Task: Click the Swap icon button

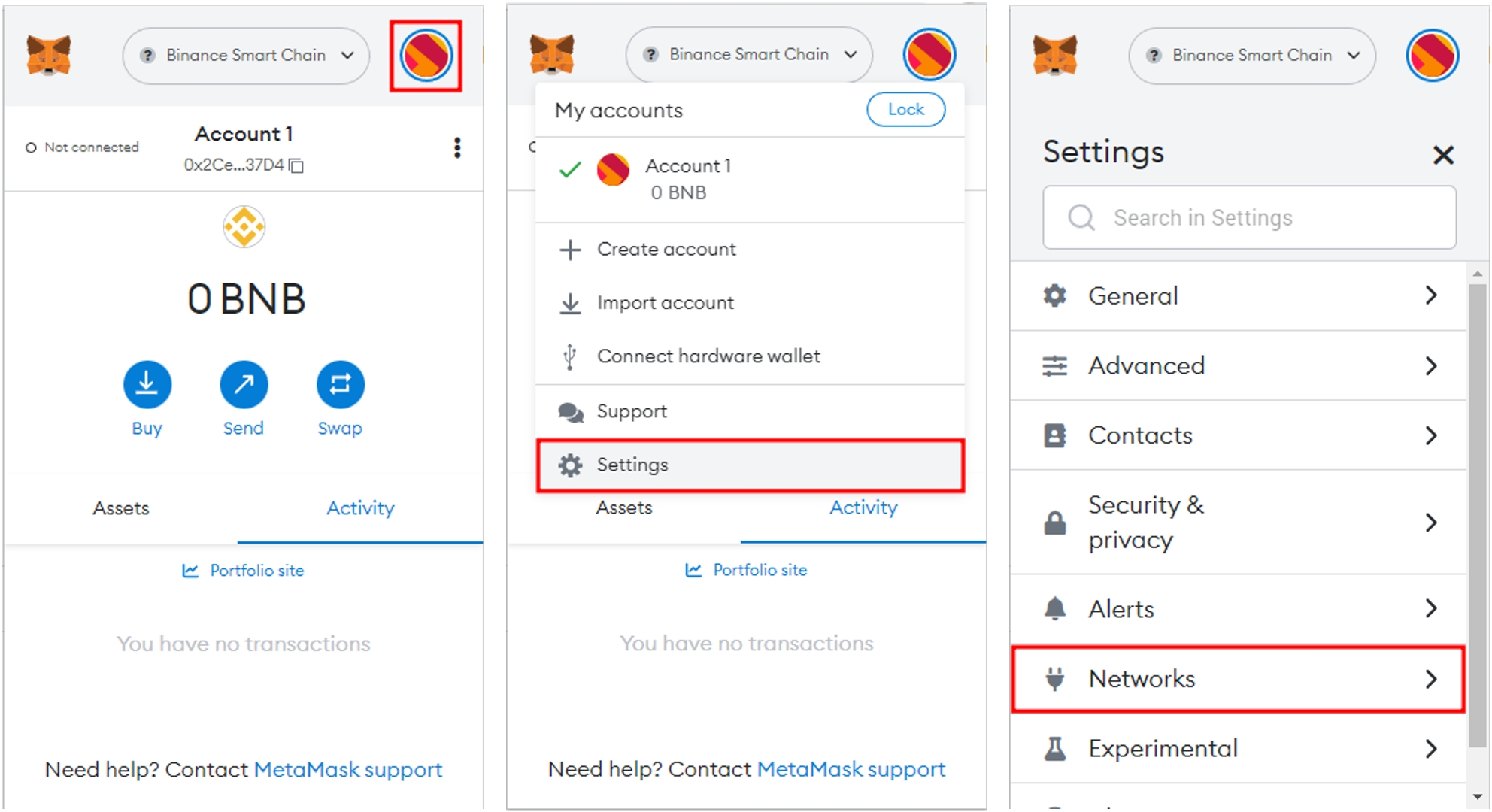Action: 340,384
